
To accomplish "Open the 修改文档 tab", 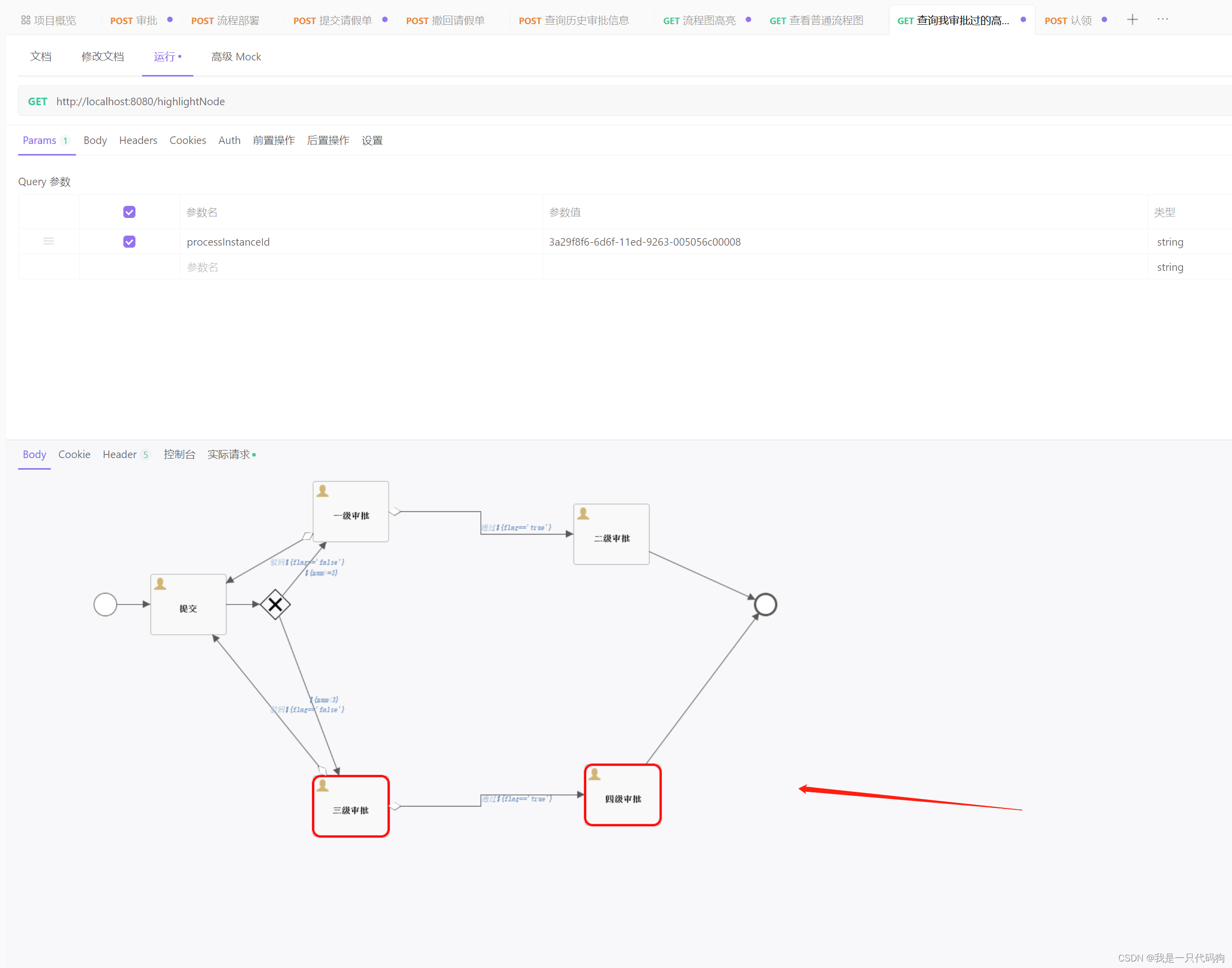I will [x=103, y=56].
